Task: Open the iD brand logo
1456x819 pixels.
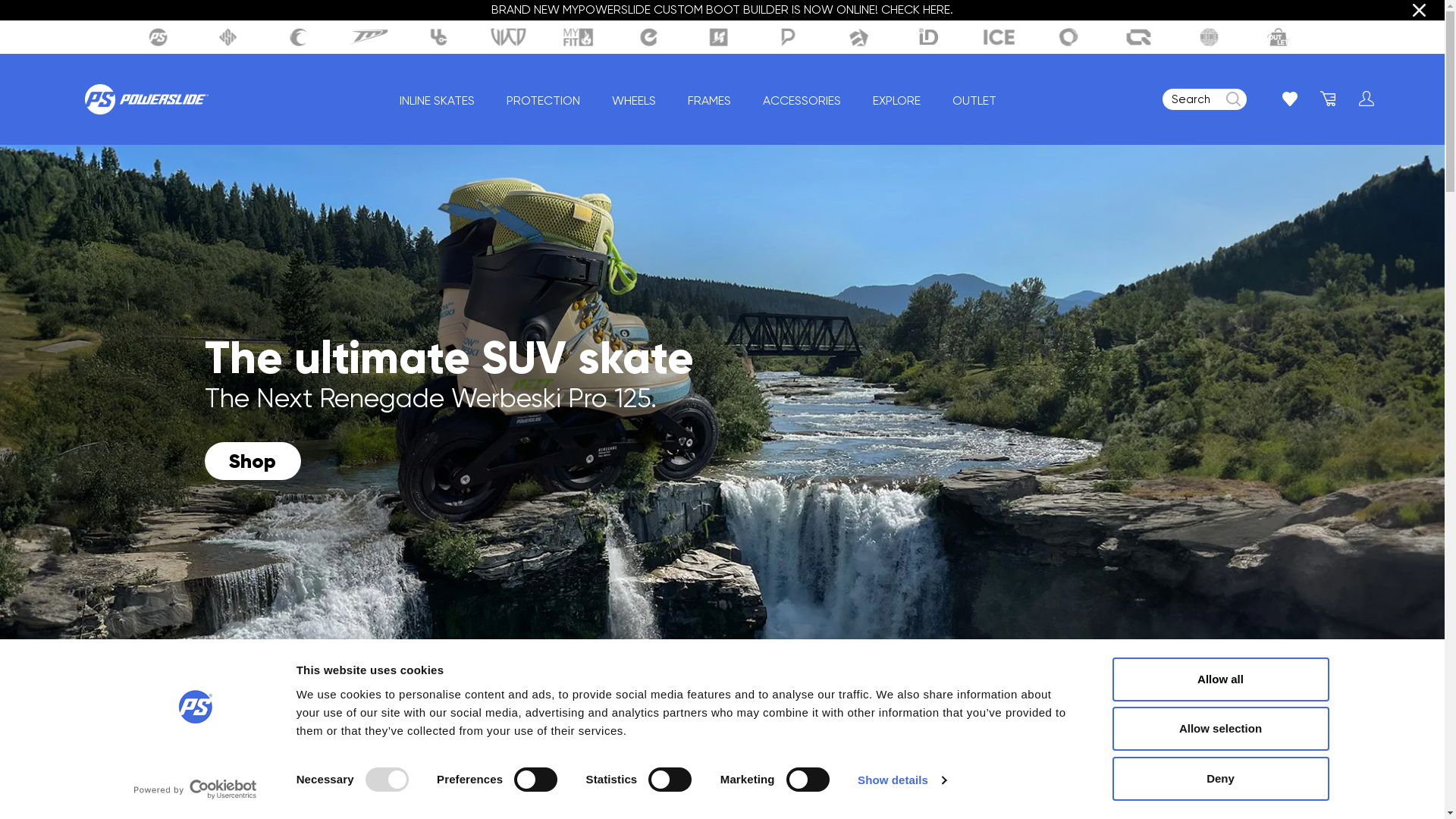Action: 928,37
